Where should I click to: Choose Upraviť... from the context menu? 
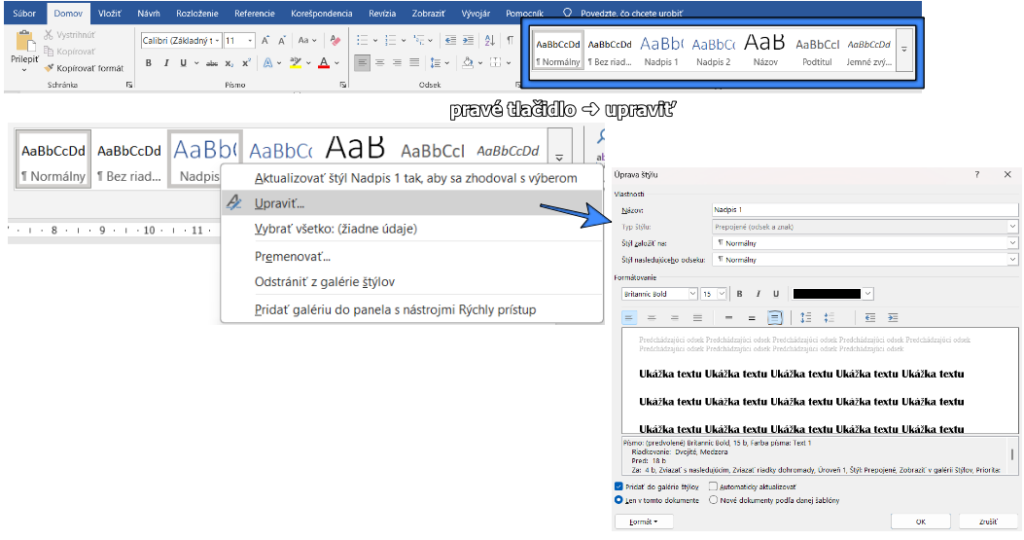tap(280, 203)
